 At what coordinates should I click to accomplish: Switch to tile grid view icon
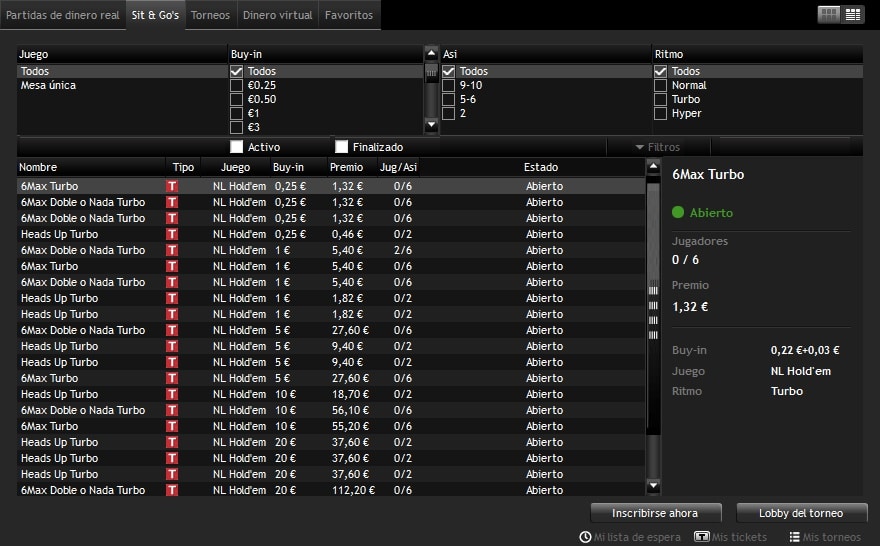pyautogui.click(x=828, y=15)
